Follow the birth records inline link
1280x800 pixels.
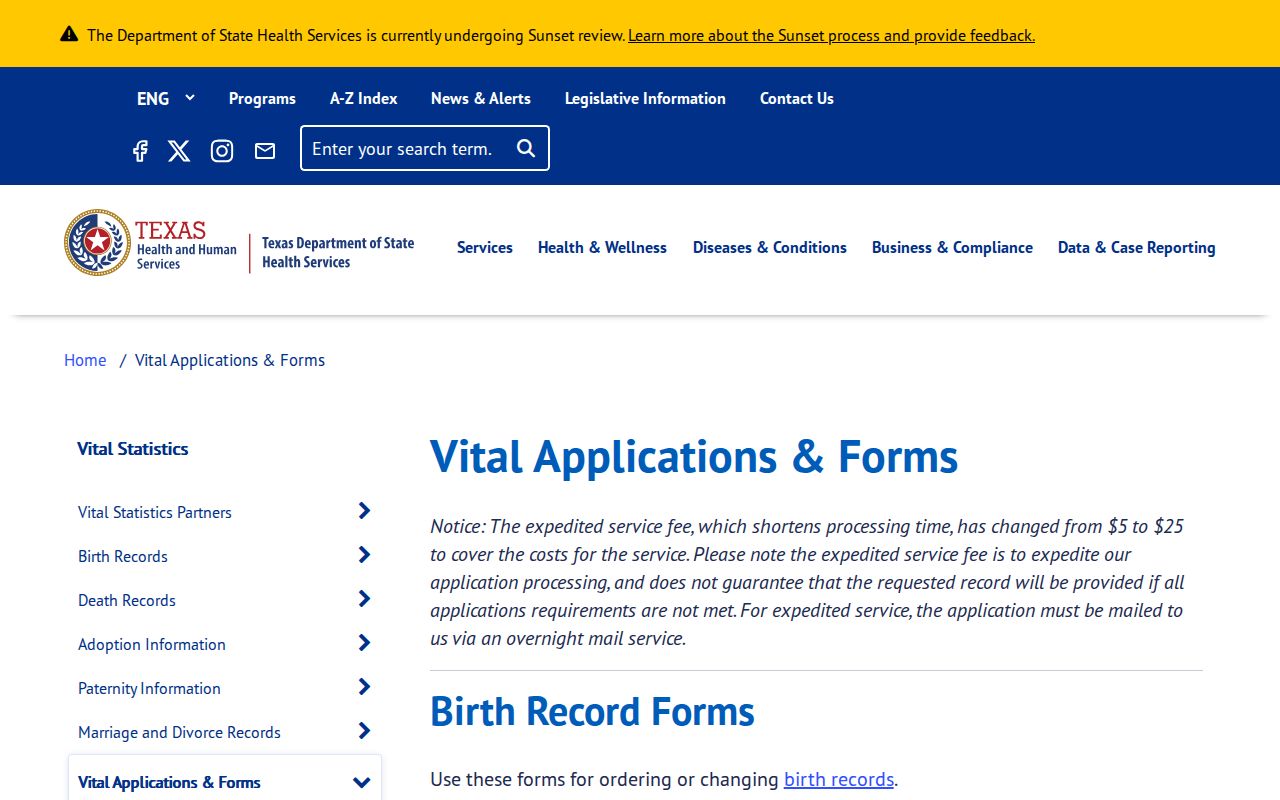click(839, 779)
